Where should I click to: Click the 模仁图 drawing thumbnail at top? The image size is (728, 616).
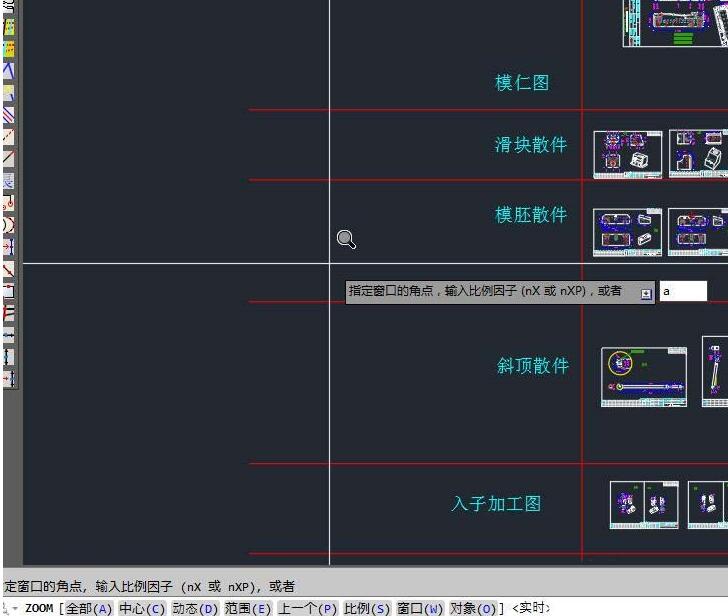tap(676, 23)
